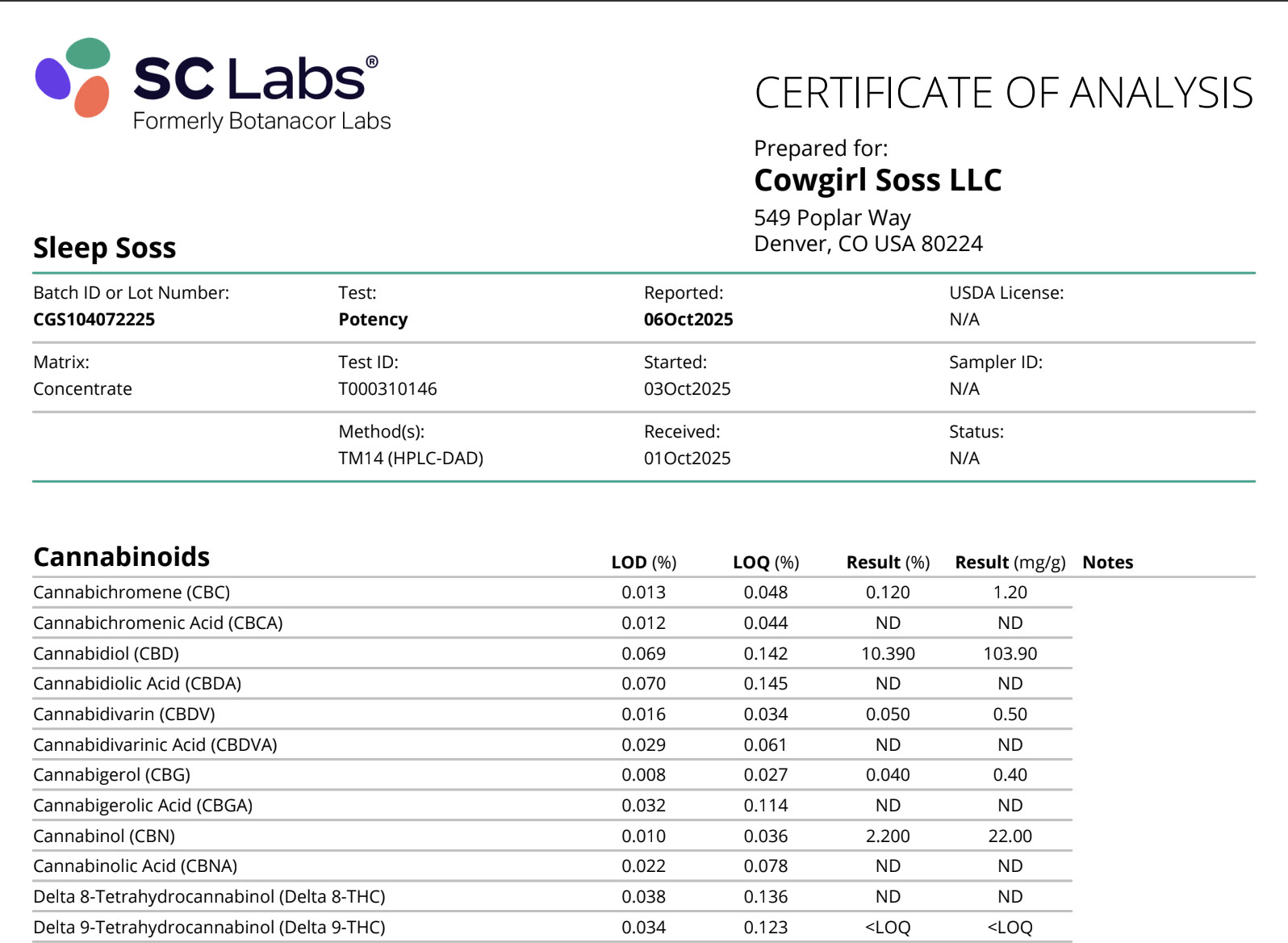The width and height of the screenshot is (1288, 943).
Task: Click the reported date 06Oct2025
Action: pyautogui.click(x=688, y=320)
